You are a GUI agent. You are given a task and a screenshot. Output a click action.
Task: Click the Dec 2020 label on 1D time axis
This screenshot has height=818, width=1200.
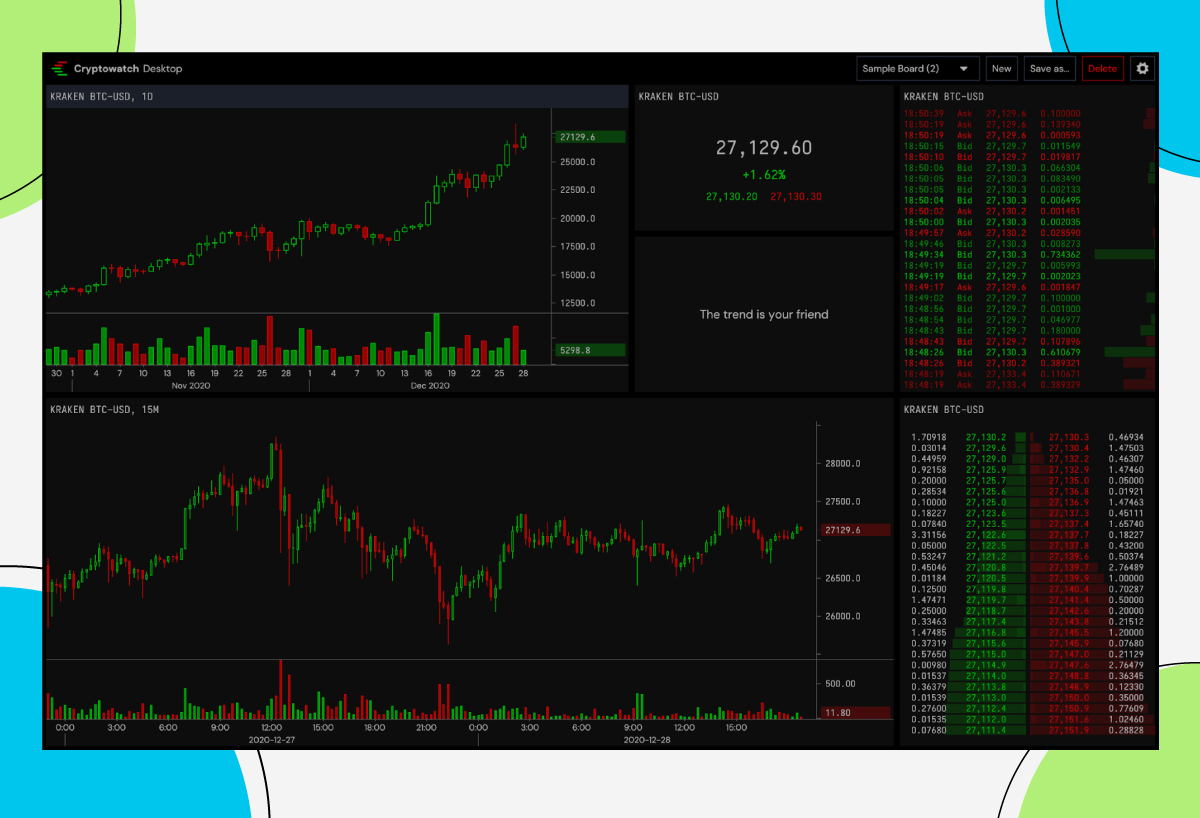[x=430, y=385]
